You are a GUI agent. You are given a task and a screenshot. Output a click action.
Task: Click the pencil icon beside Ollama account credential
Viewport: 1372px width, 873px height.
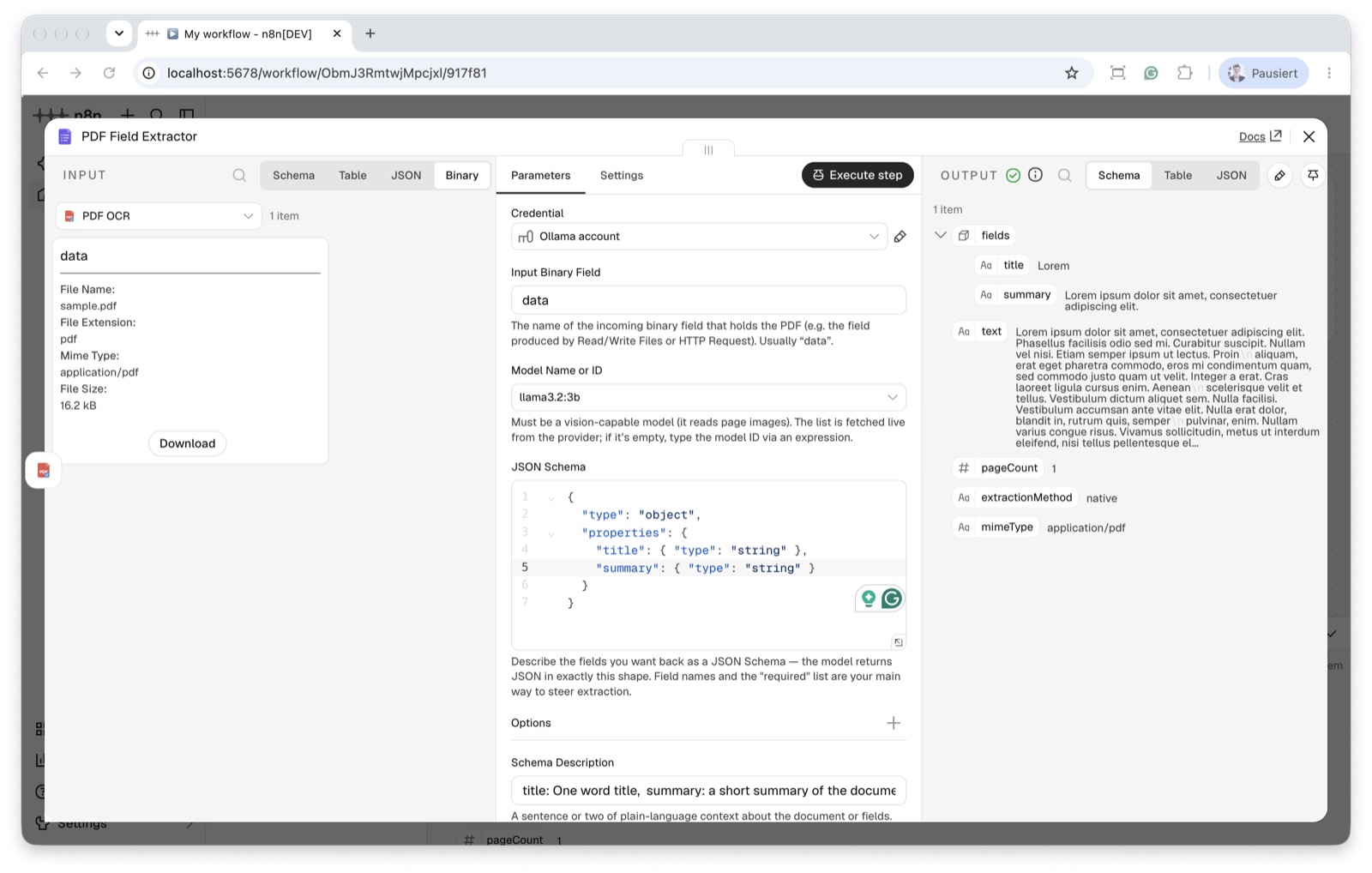pyautogui.click(x=900, y=237)
